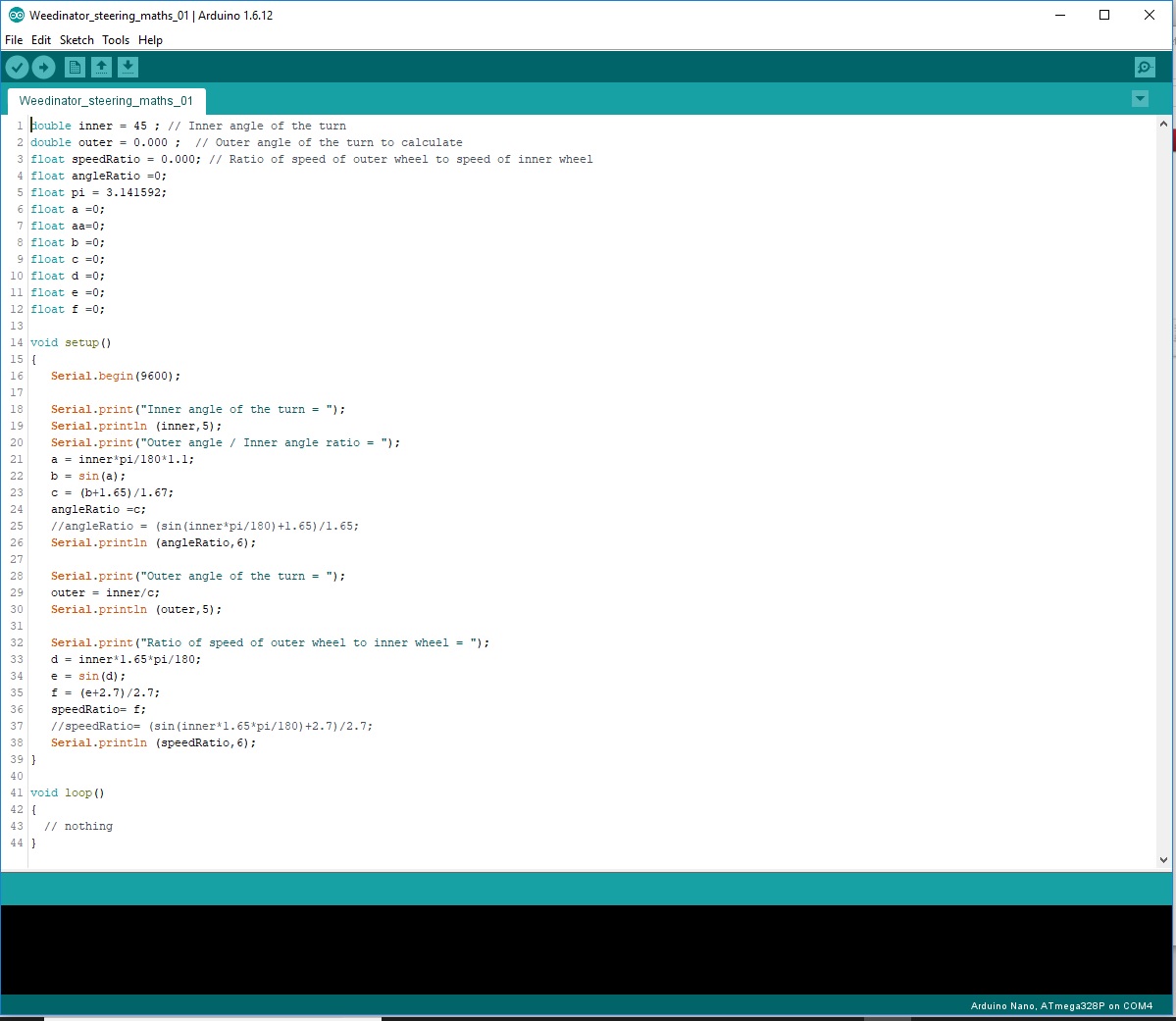The height and width of the screenshot is (1021, 1176).
Task: Open the tab options dropdown arrow
Action: pyautogui.click(x=1140, y=98)
